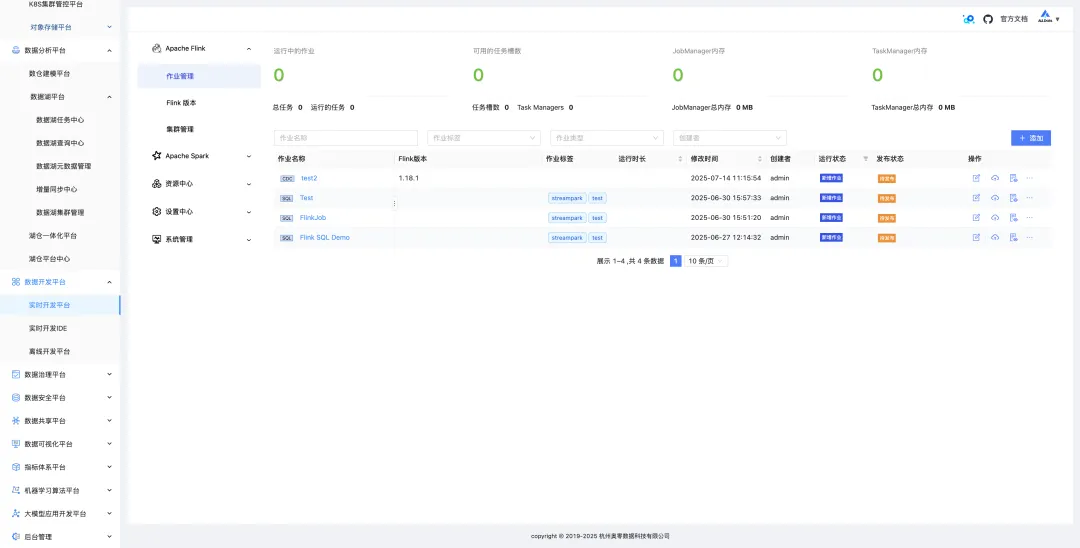This screenshot has height=548, width=1080.
Task: Sort by 运行时长 column sort arrows
Action: [x=681, y=159]
